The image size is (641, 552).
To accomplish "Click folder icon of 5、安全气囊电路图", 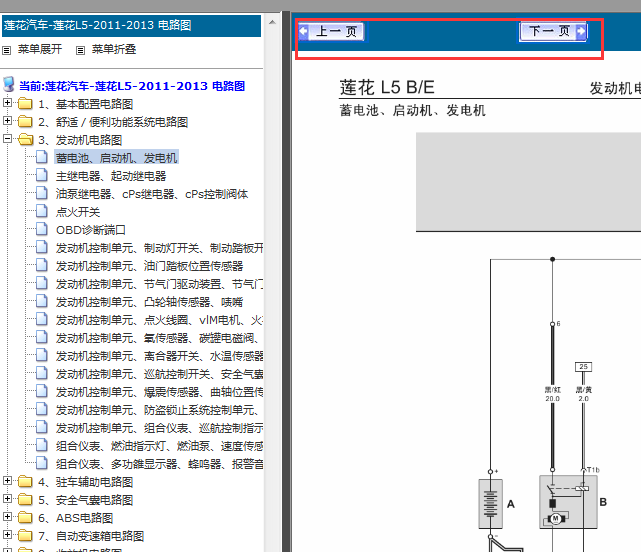I will 25,499.
